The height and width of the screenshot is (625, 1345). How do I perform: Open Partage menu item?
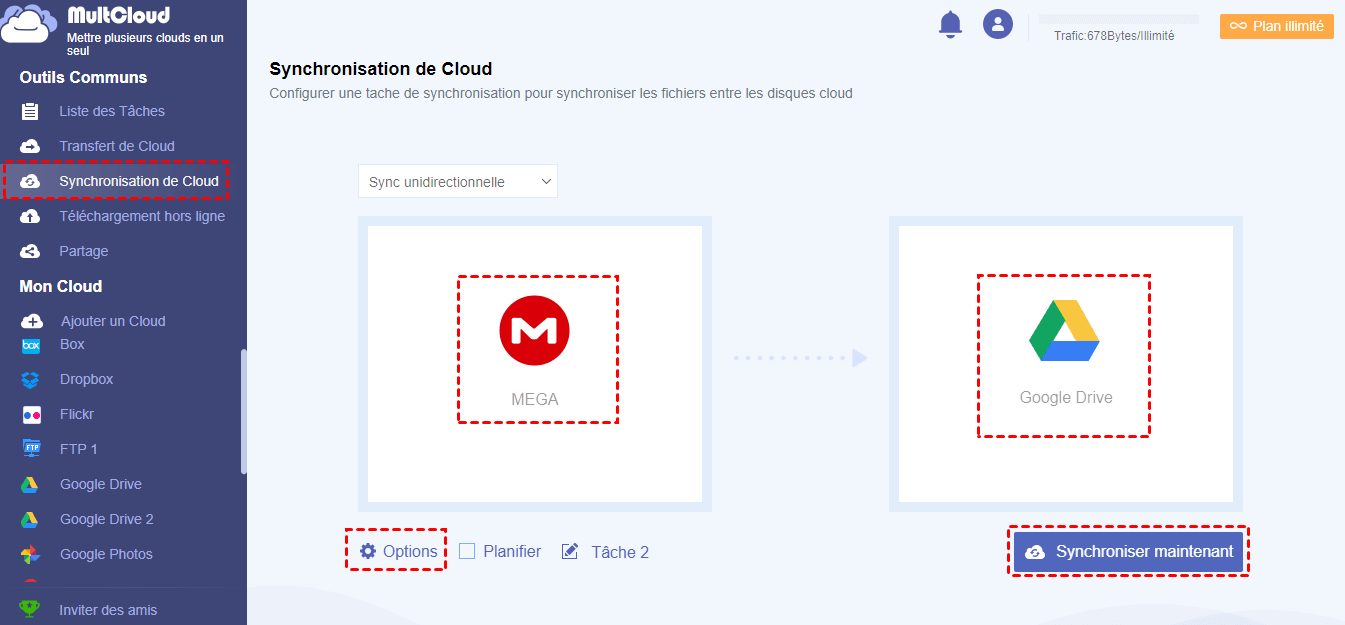84,251
